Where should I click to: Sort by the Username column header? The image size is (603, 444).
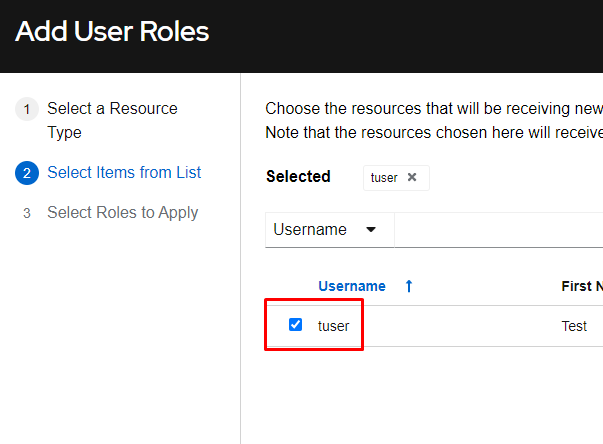[x=351, y=286]
